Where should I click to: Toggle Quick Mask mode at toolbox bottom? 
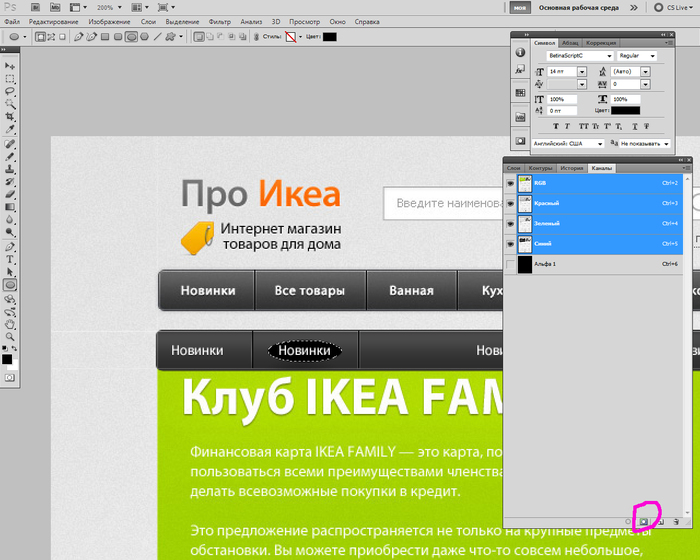10,378
